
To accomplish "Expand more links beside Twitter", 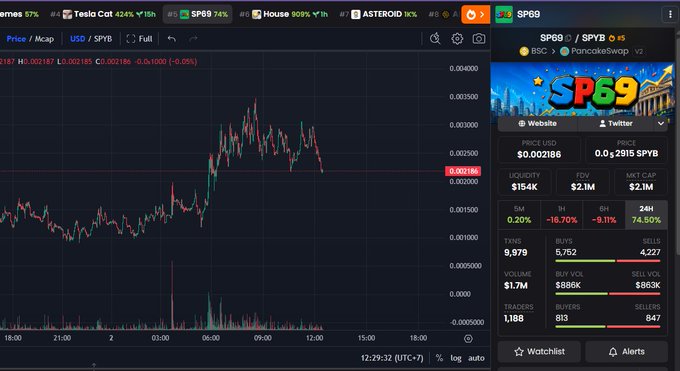I will tap(660, 124).
